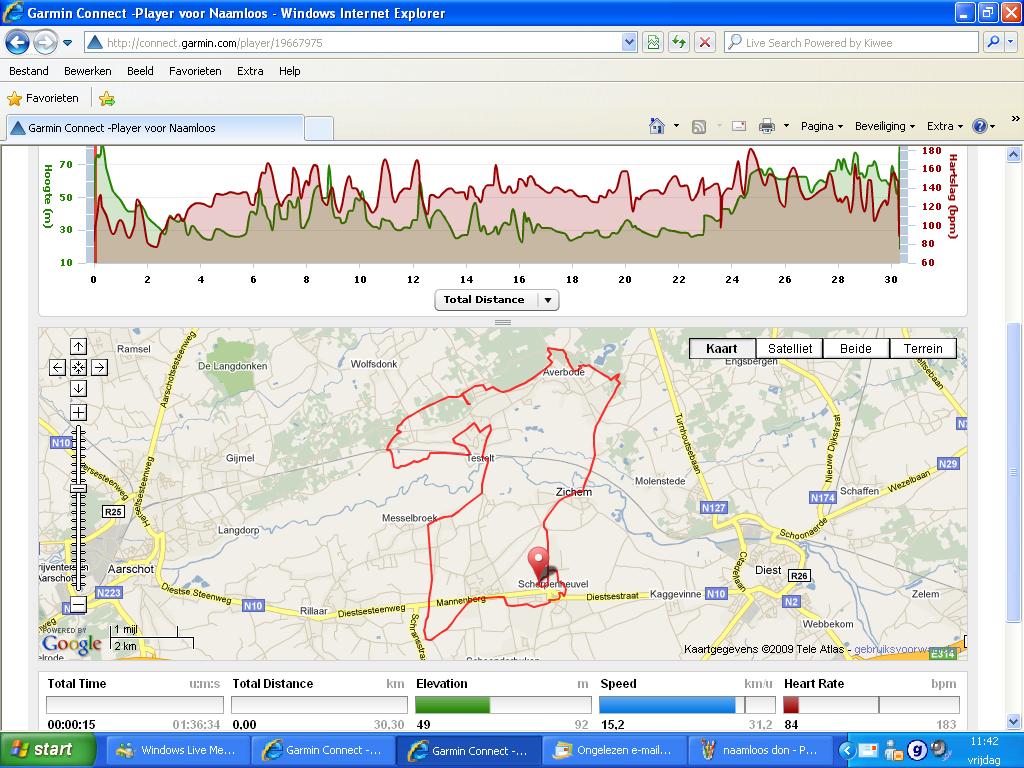Select the Garmin Connect browser tab
The image size is (1024, 768).
click(x=155, y=128)
